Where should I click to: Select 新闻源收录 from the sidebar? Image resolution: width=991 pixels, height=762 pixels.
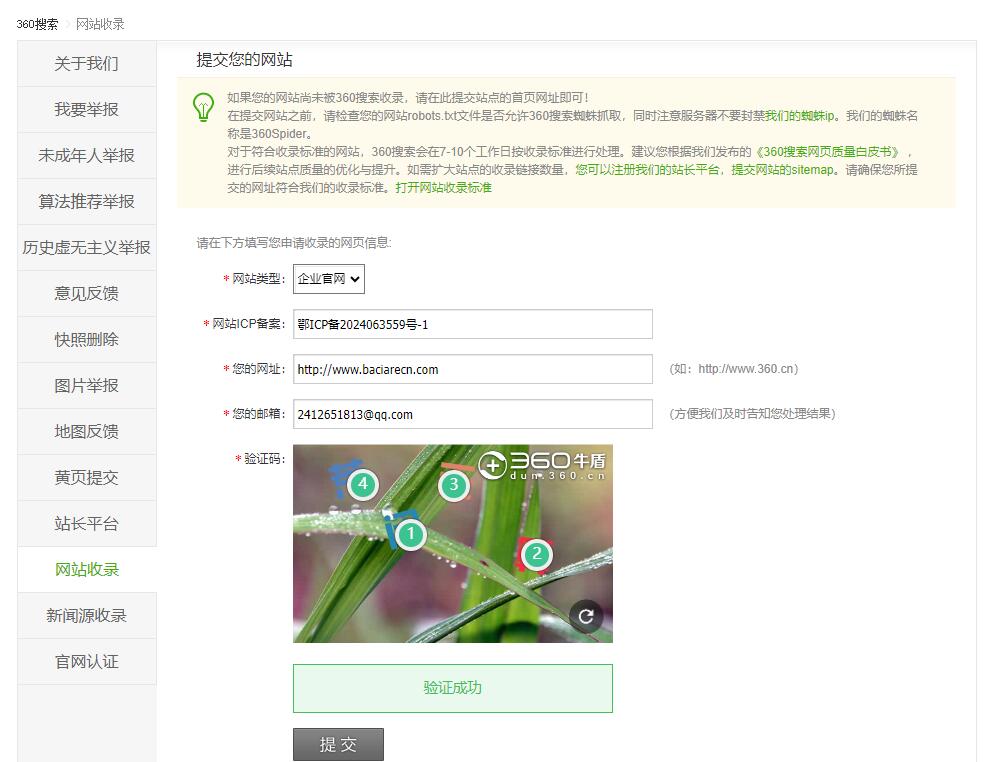click(x=87, y=616)
